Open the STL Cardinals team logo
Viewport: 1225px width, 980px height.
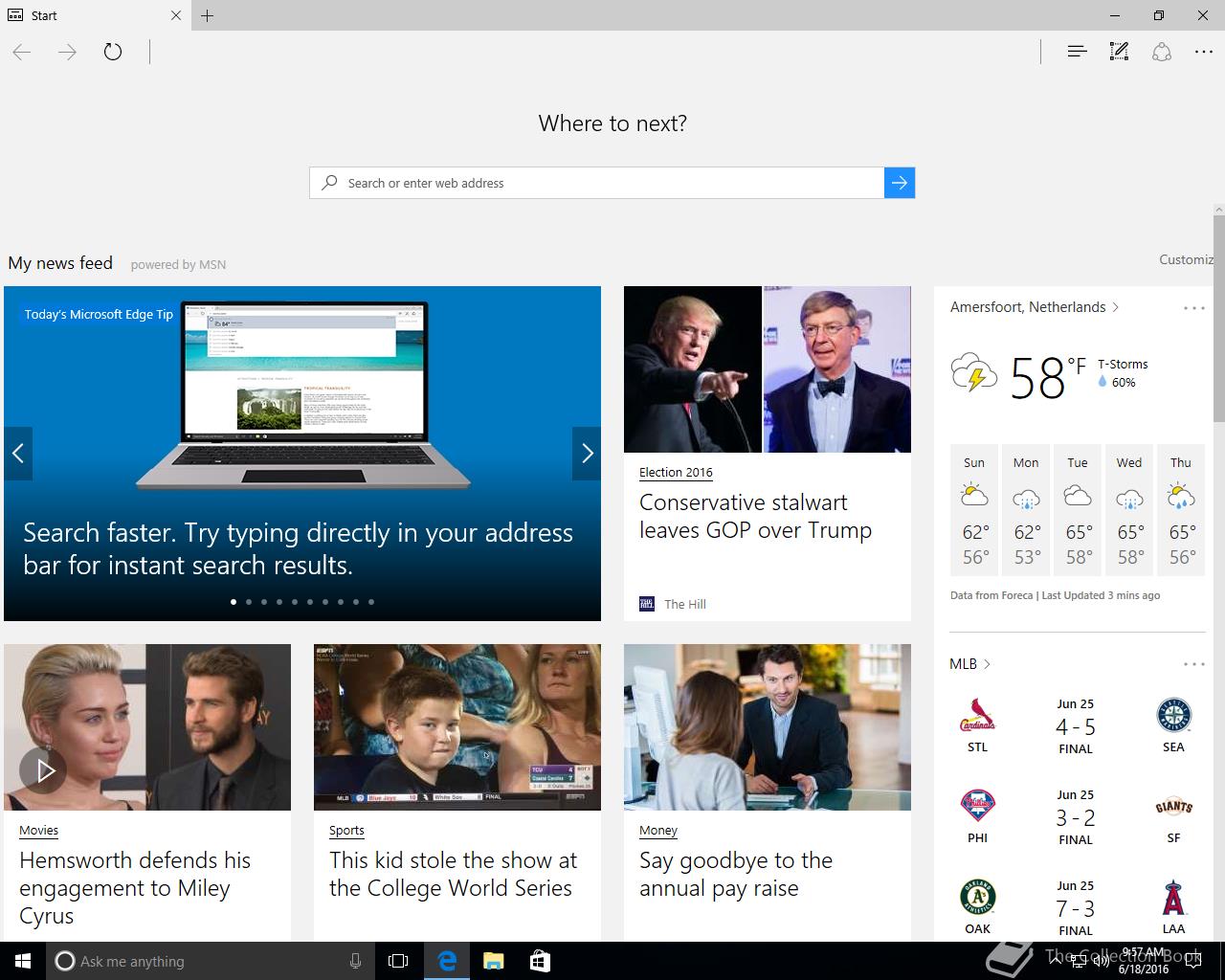pyautogui.click(x=977, y=715)
